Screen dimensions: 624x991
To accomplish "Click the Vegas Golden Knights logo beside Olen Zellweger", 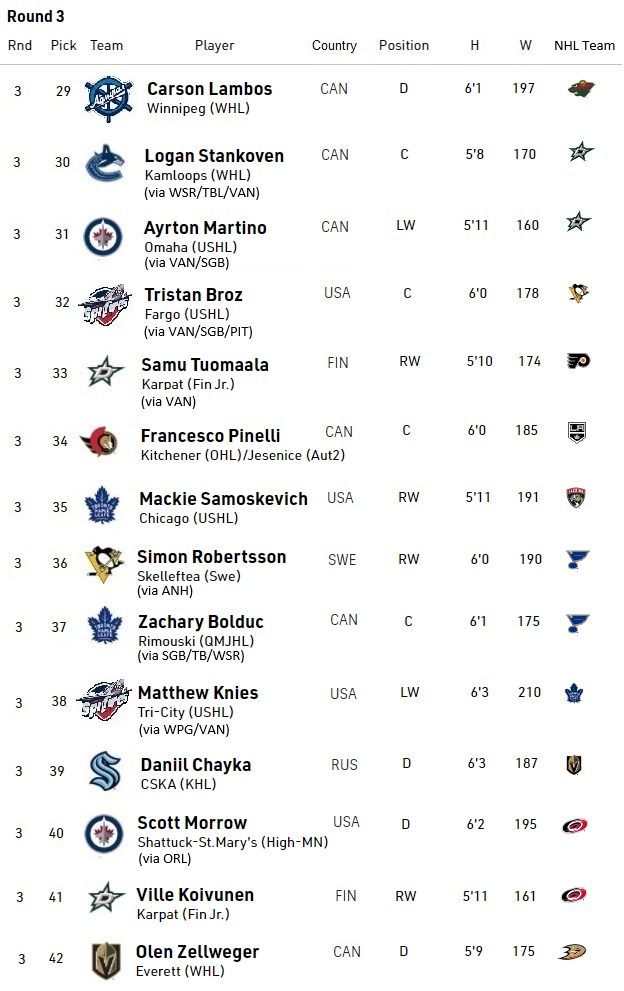I will tap(105, 959).
